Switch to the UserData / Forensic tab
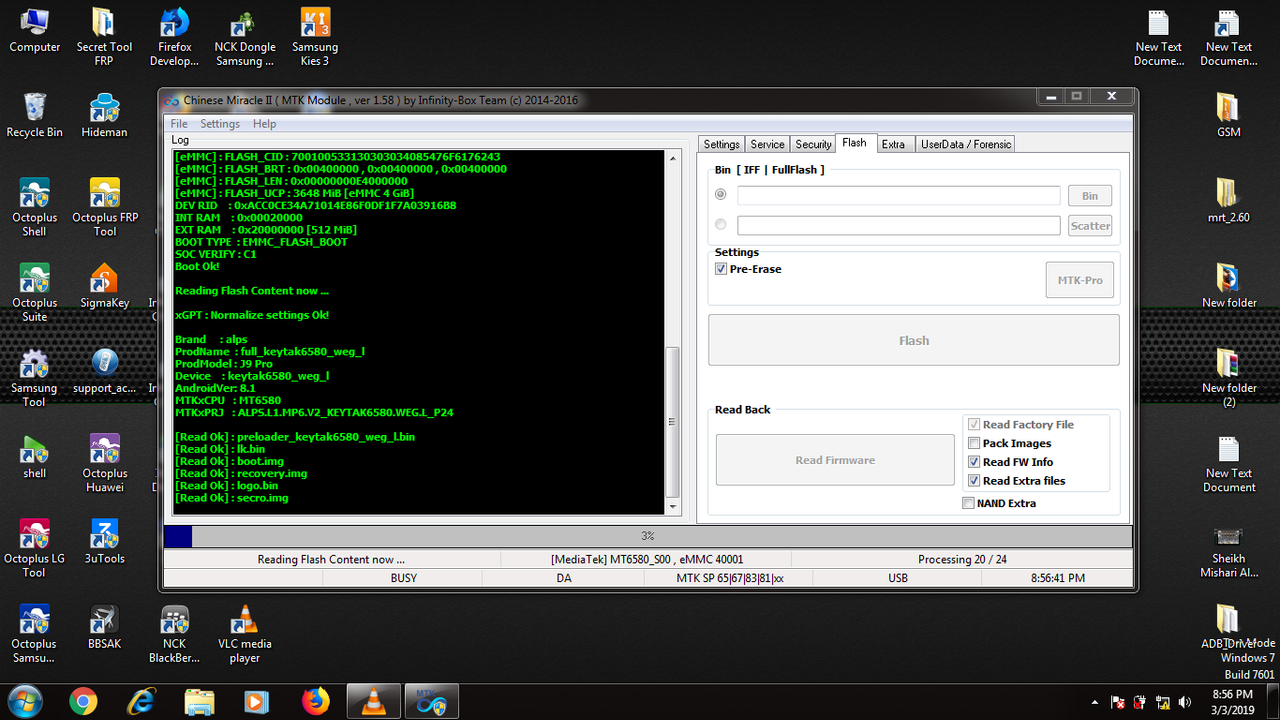 click(x=966, y=144)
